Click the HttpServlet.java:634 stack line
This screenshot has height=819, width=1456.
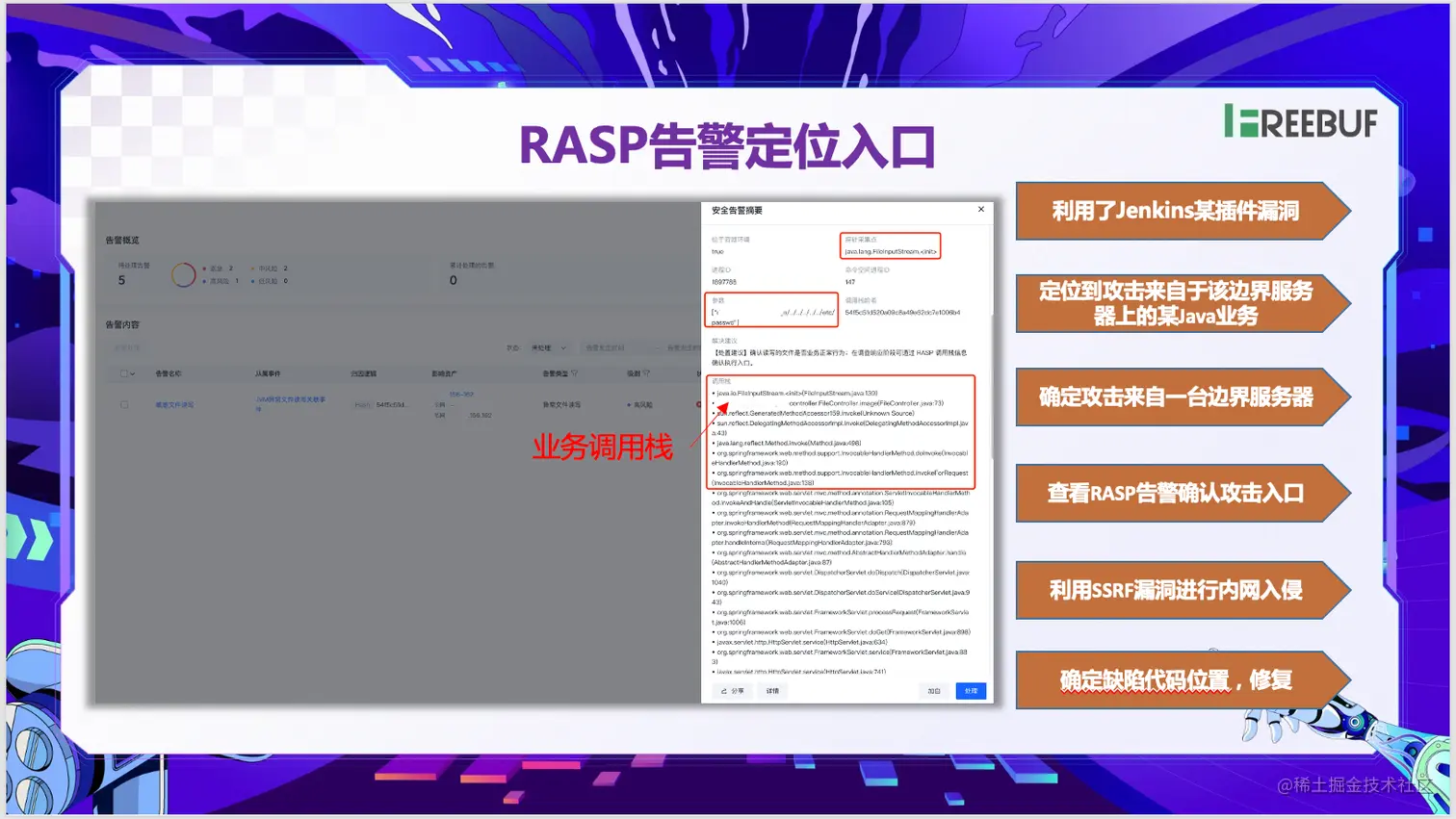(801, 642)
